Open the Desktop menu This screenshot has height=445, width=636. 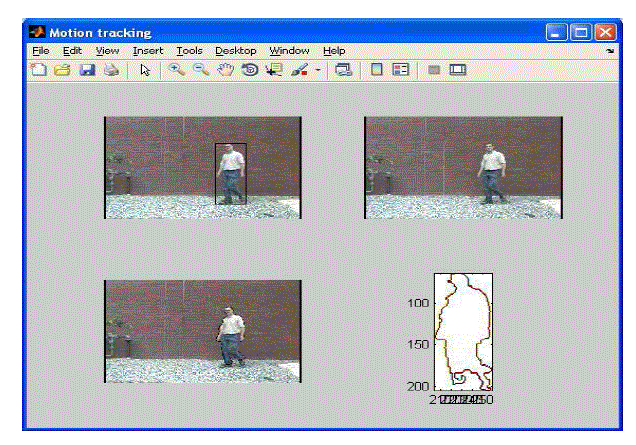coord(236,50)
